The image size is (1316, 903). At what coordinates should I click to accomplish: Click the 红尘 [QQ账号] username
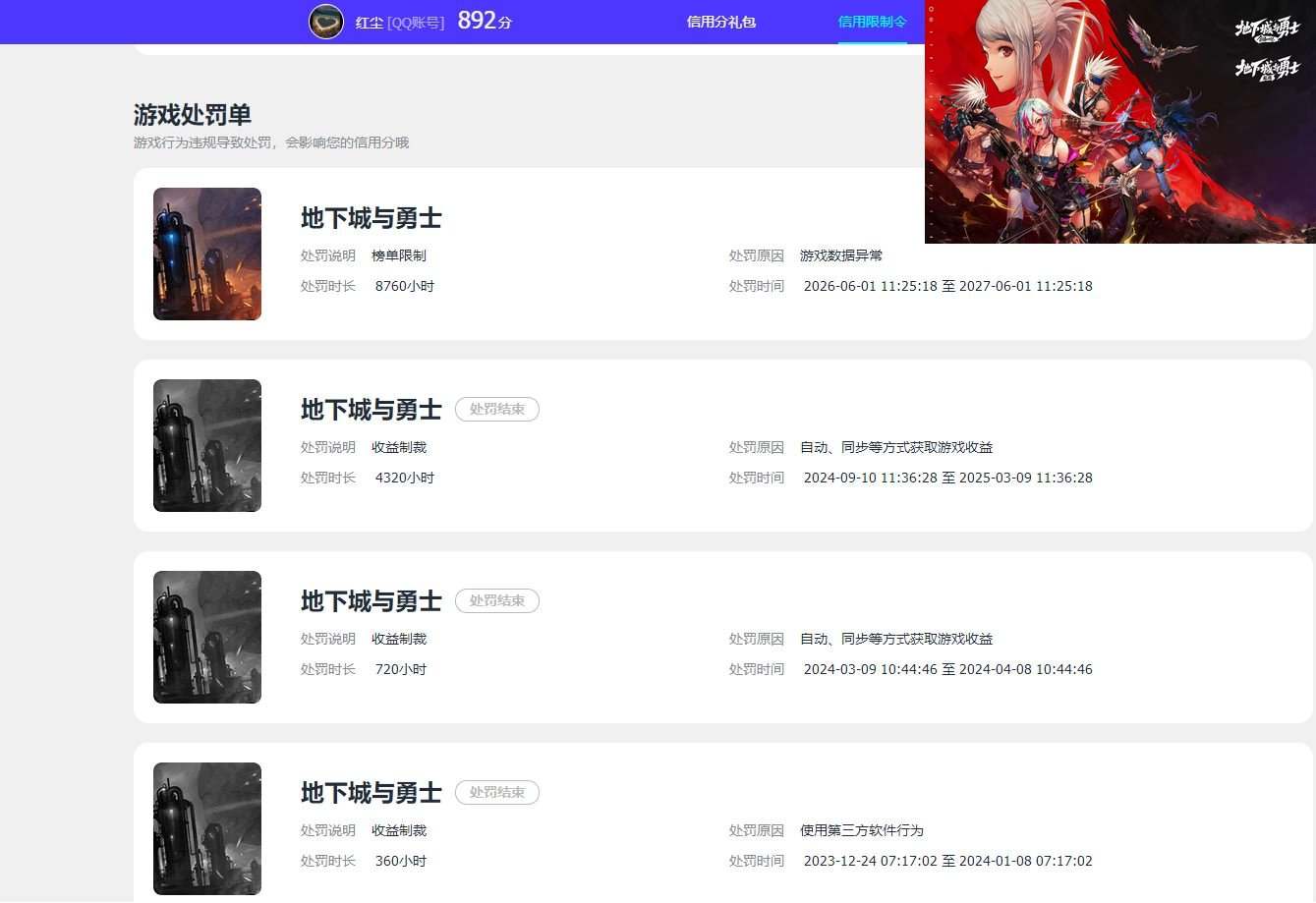399,22
